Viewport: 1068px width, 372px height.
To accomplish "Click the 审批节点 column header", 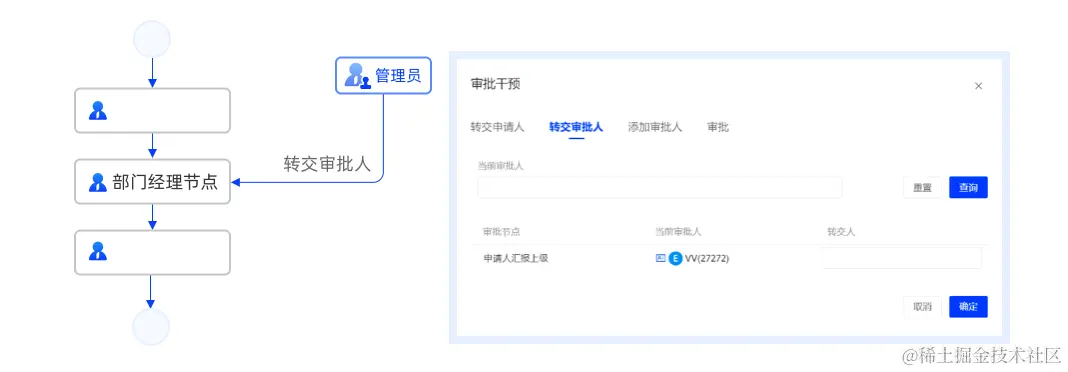I will (502, 232).
